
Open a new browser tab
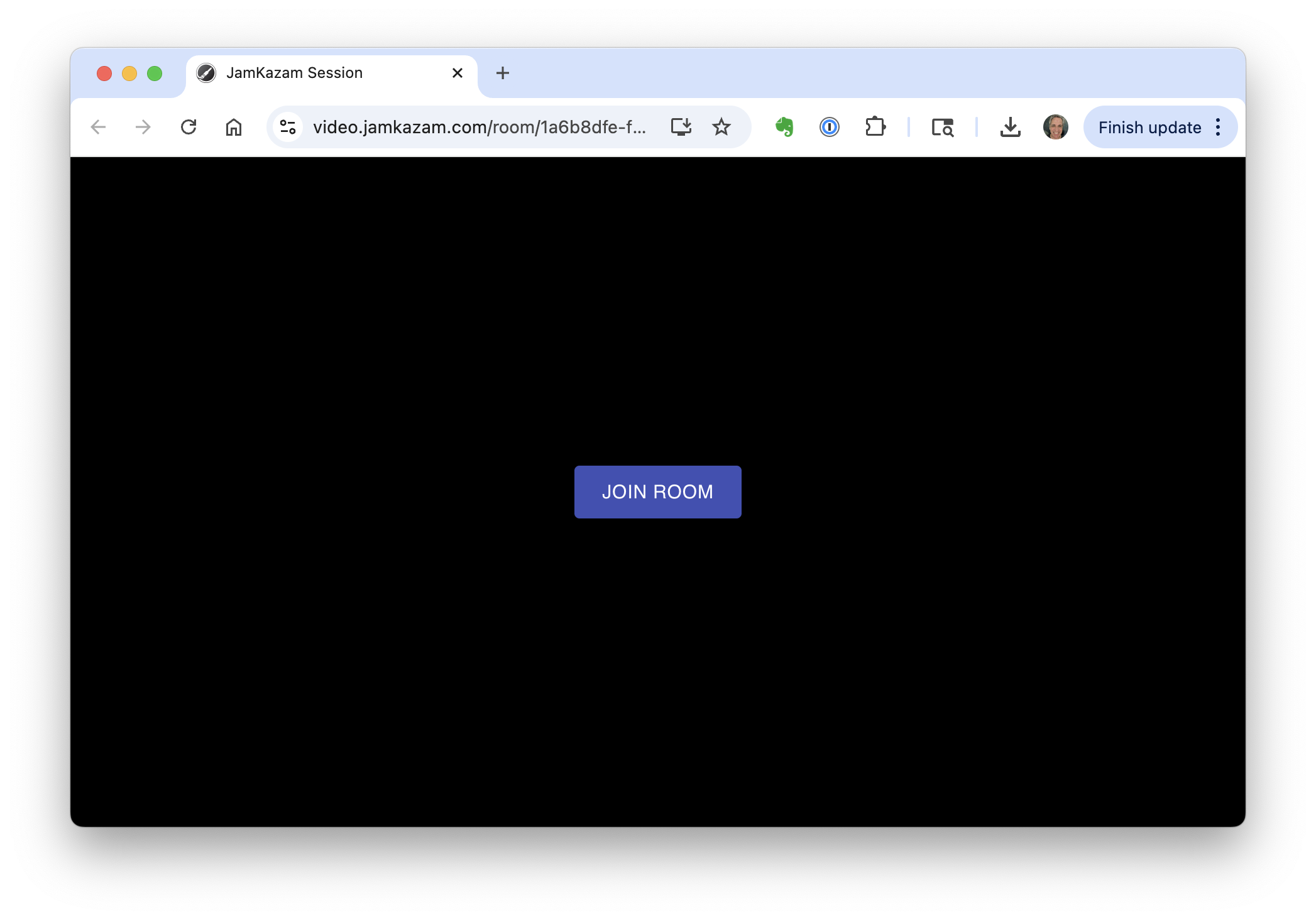502,73
